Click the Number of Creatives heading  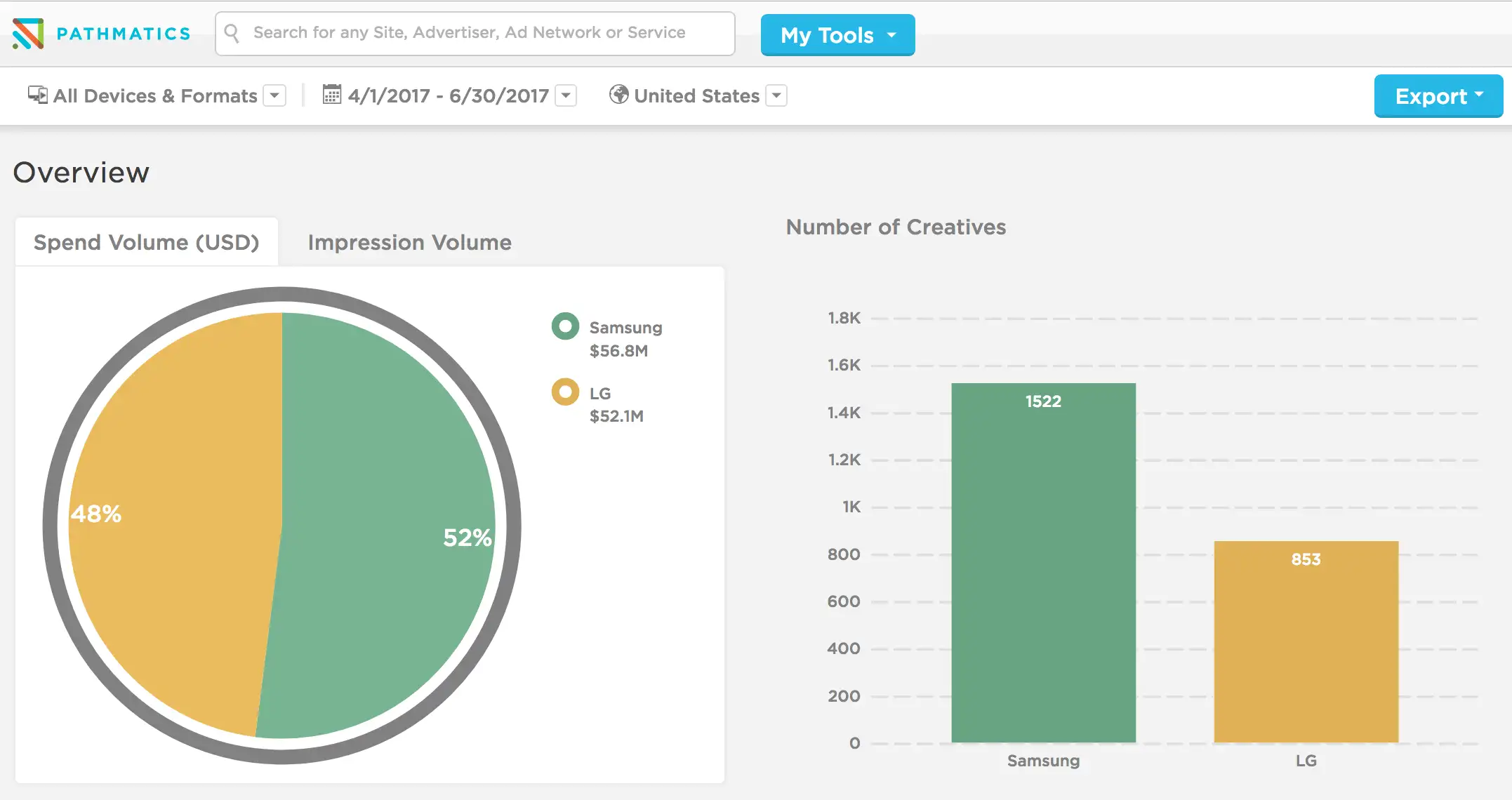tap(896, 227)
